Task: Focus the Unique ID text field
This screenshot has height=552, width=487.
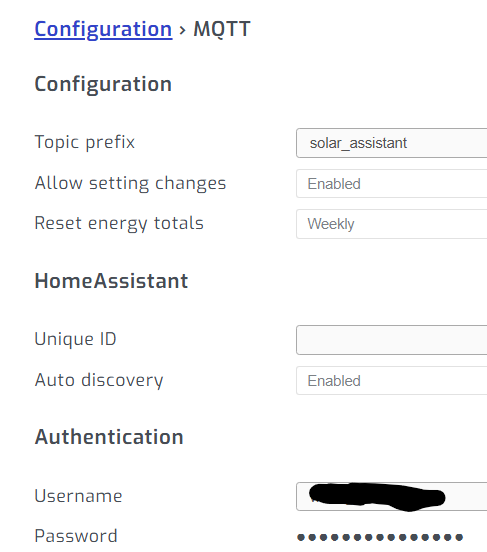Action: tap(392, 340)
